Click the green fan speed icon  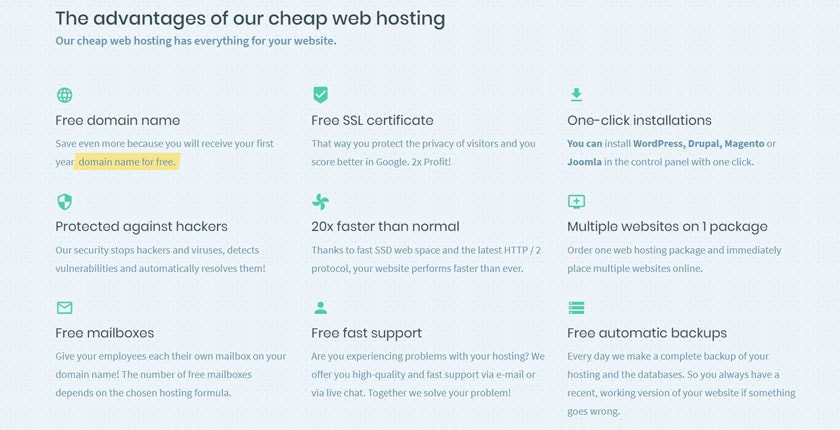click(x=320, y=201)
